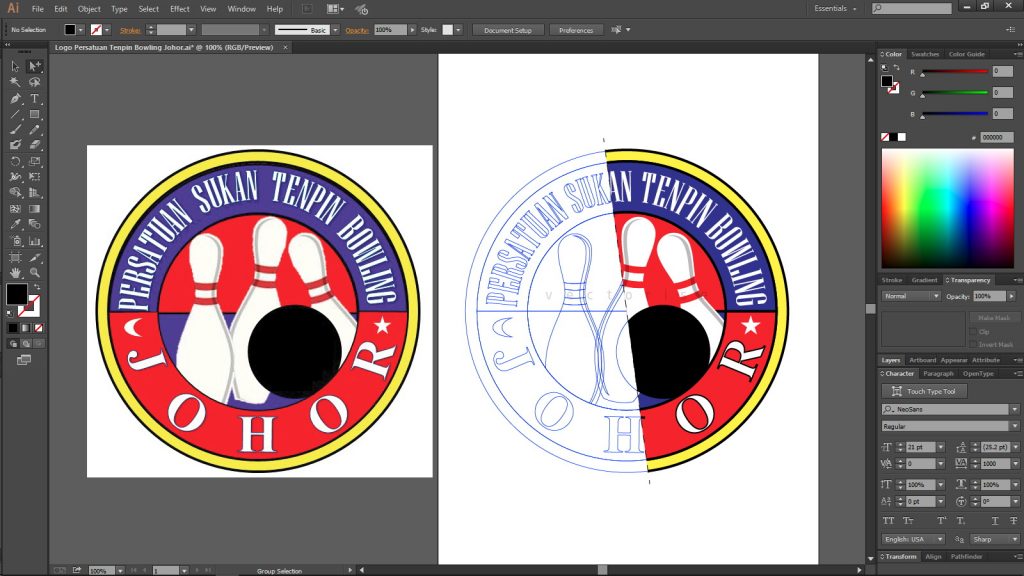Select the Gradient tool
The height and width of the screenshot is (576, 1024).
tap(35, 209)
